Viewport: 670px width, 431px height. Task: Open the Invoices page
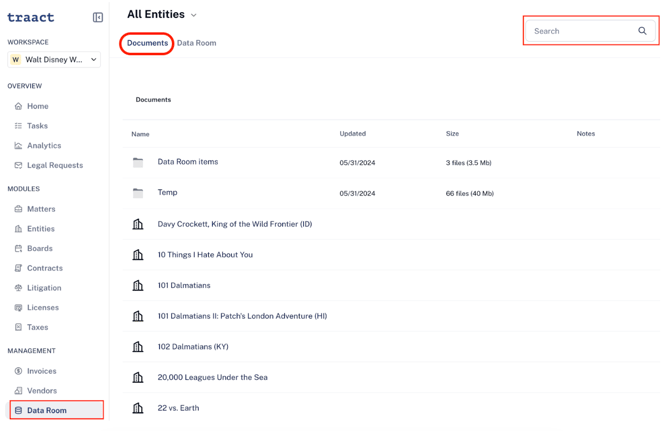point(41,371)
